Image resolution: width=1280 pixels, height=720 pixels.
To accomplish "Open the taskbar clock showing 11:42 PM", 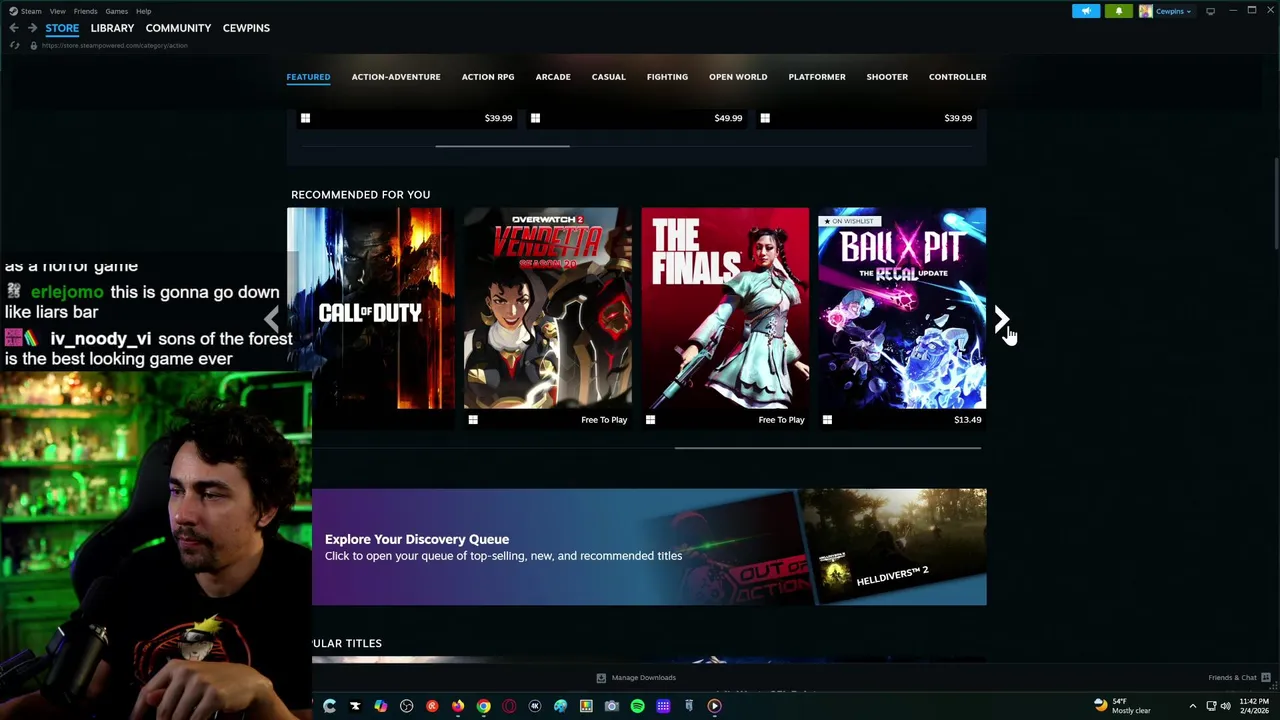I will (x=1254, y=706).
